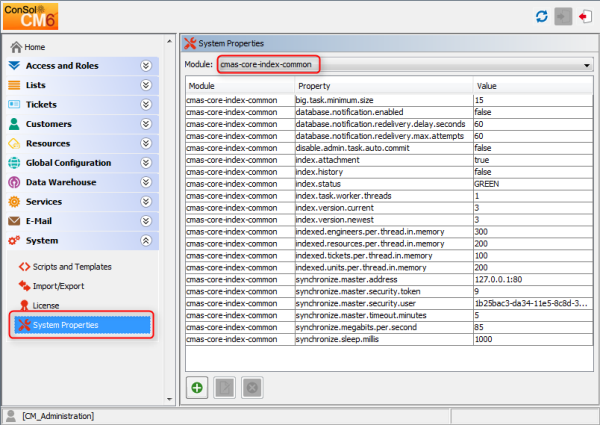Screen dimensions: 600x425
Task: Click the Access and Roles funnel icon
Action: point(14,66)
